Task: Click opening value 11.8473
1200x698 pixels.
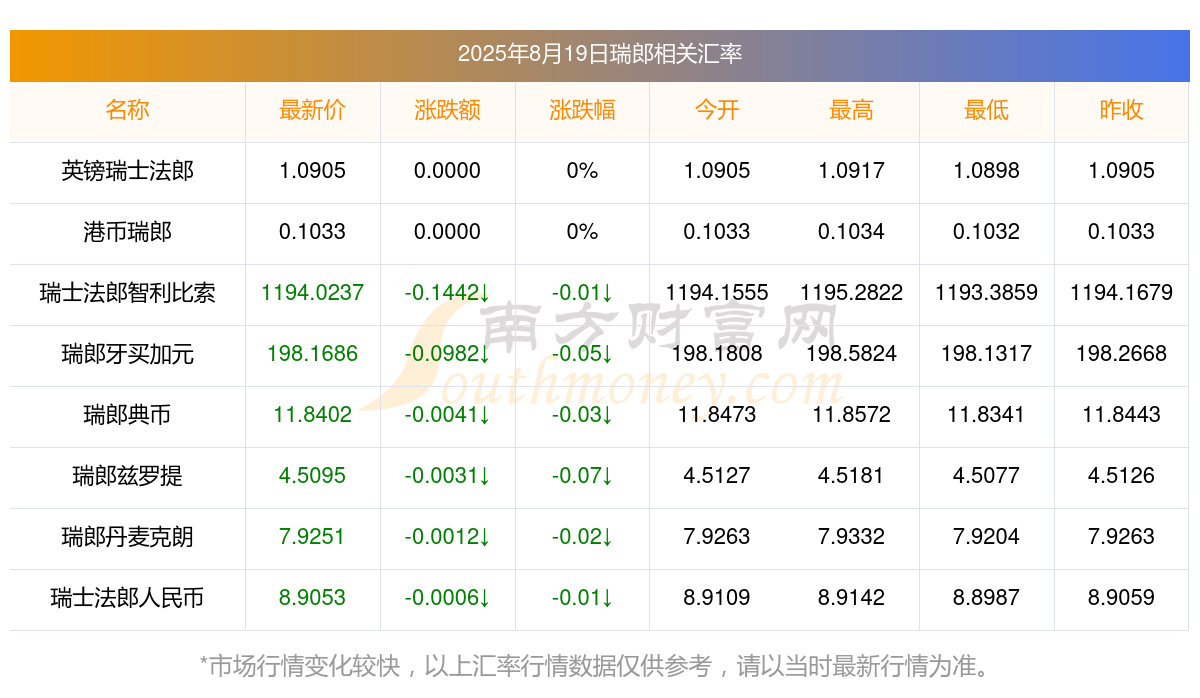Action: (717, 415)
